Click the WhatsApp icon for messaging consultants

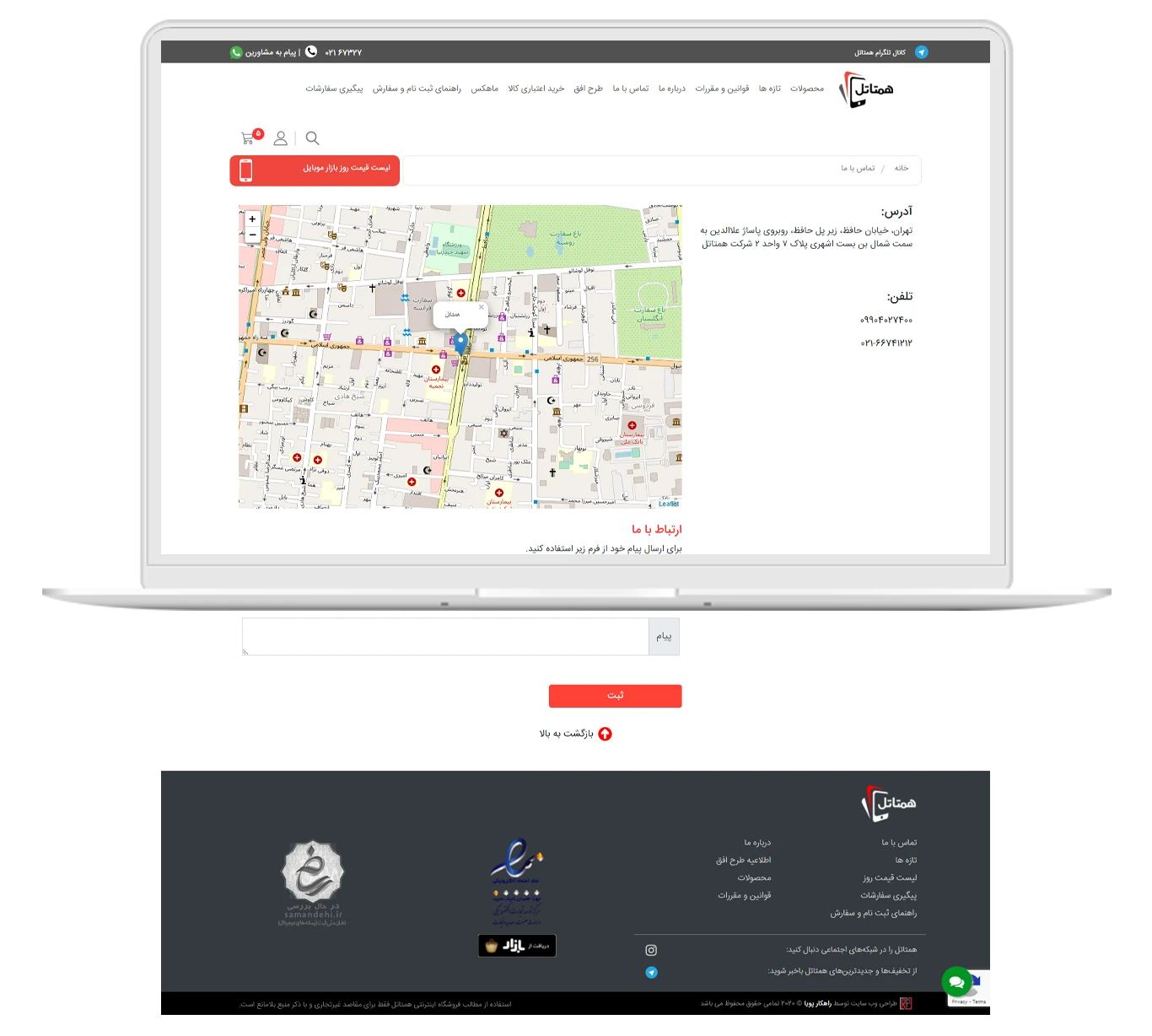[236, 52]
